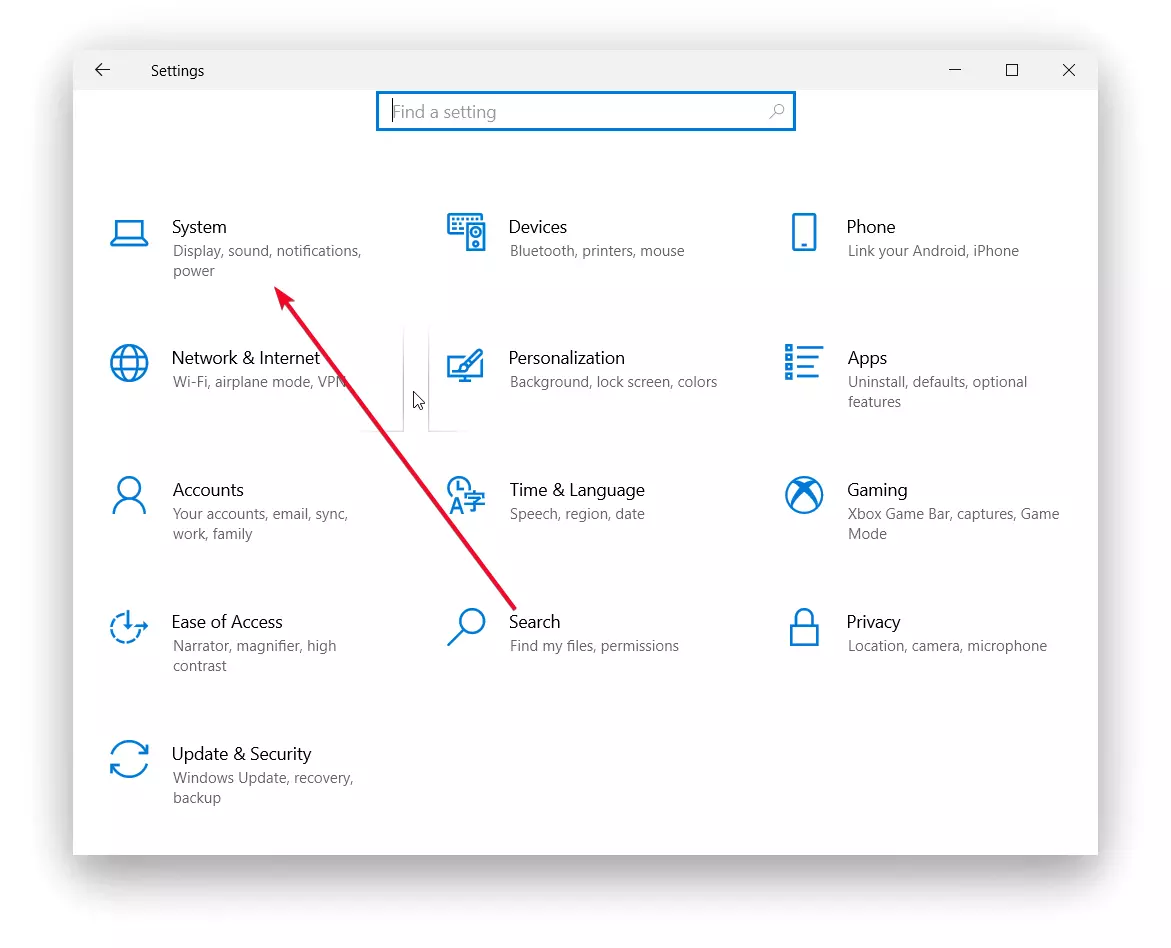Image resolution: width=1171 pixels, height=948 pixels.
Task: Click 'Speech, region, date' text
Action: click(577, 514)
